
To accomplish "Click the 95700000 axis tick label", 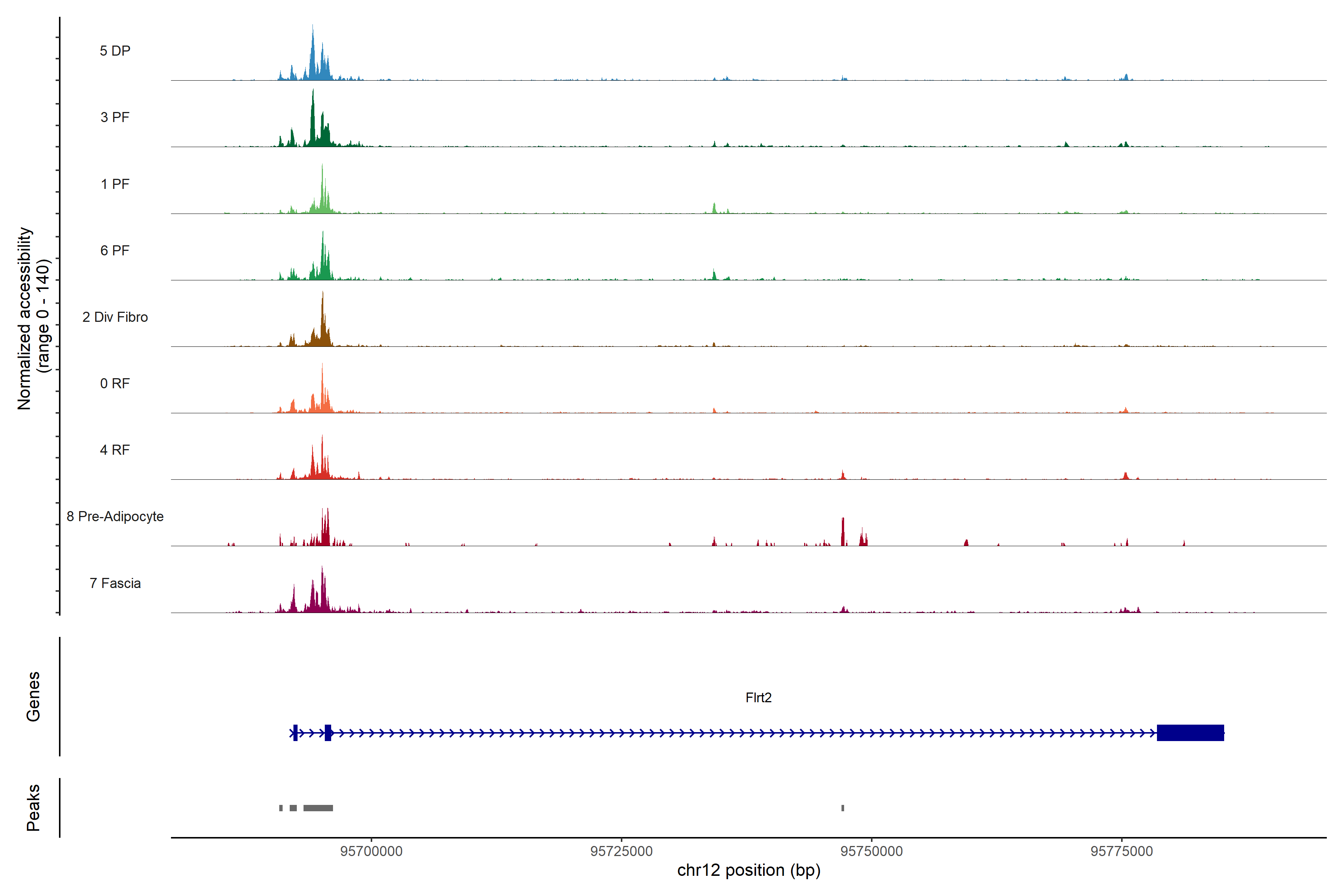I will point(371,851).
